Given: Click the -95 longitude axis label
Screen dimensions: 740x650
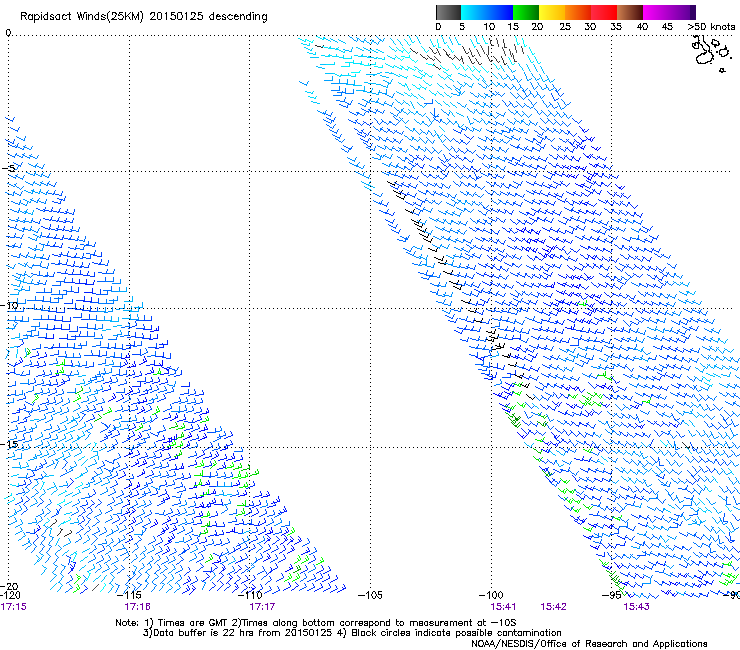Looking at the screenshot, I should click(x=612, y=595).
